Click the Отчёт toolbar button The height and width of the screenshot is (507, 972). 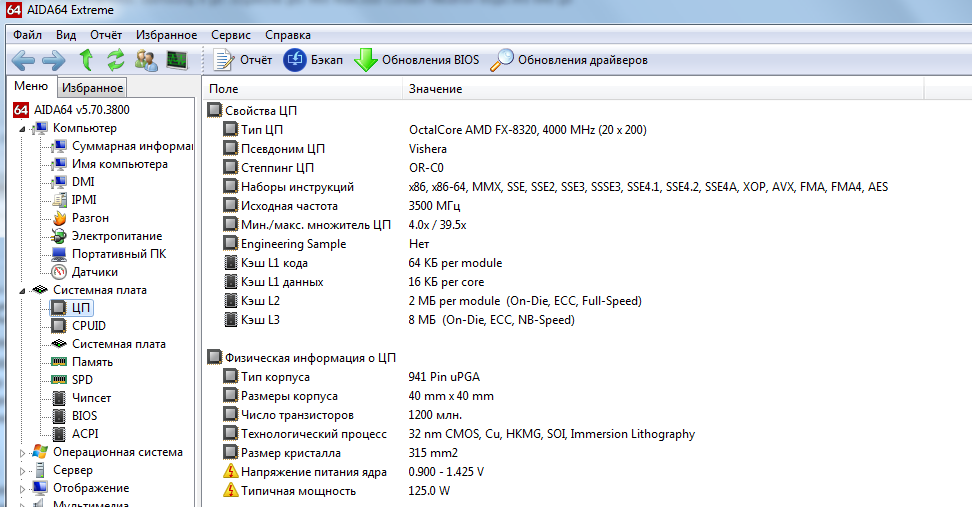(x=242, y=60)
